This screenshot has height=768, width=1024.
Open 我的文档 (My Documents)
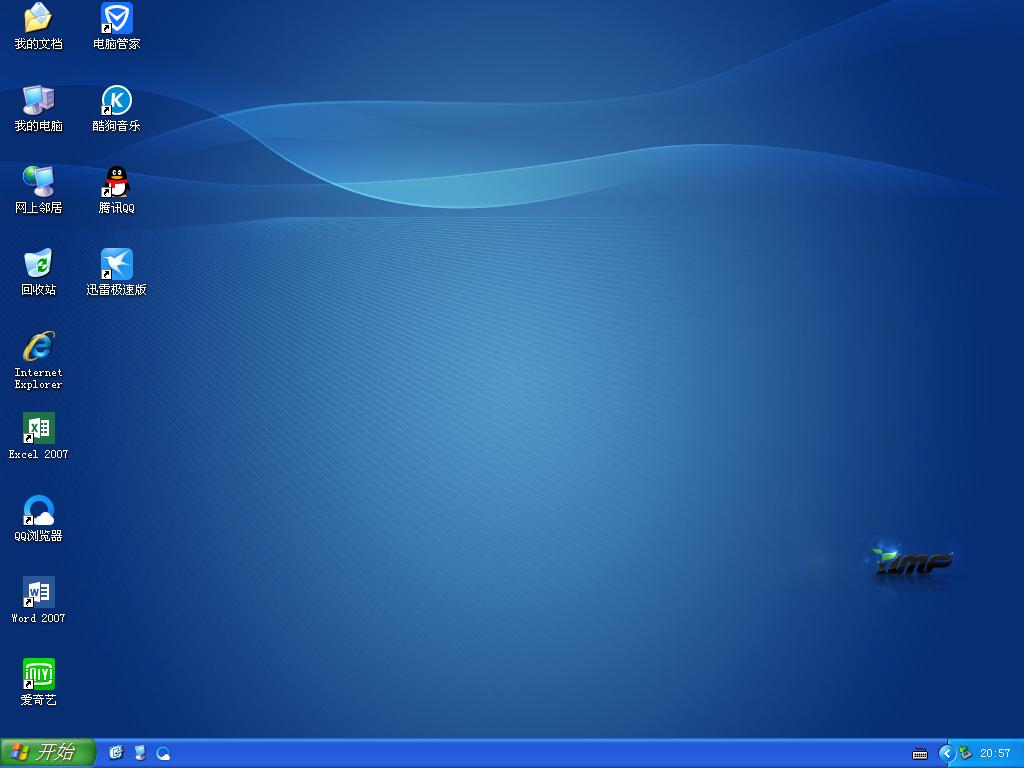[37, 25]
